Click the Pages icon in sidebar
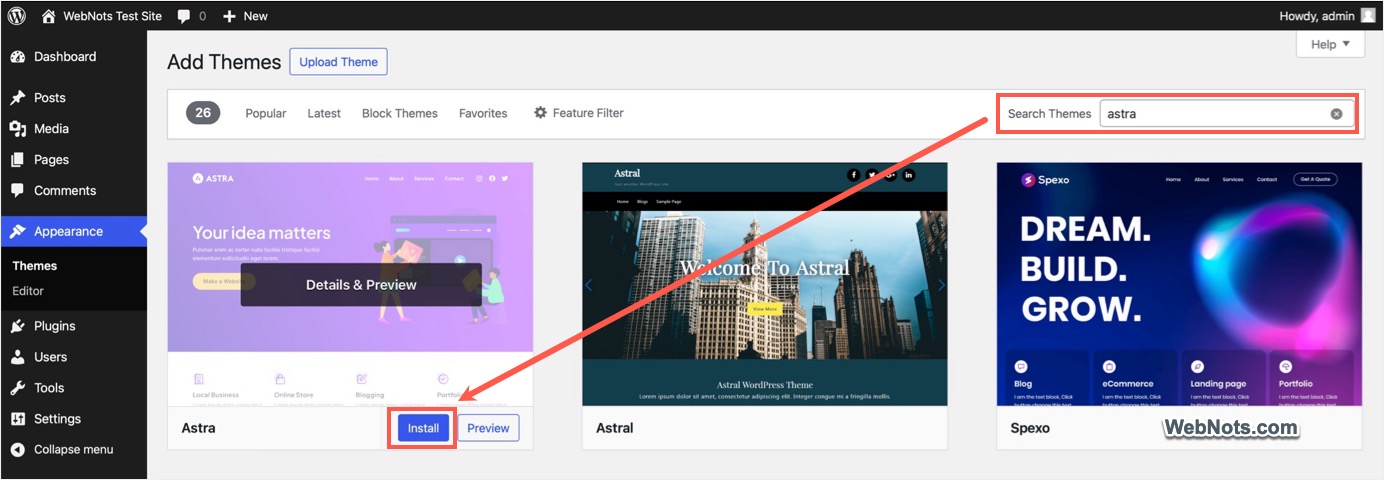1384x480 pixels. [17, 160]
